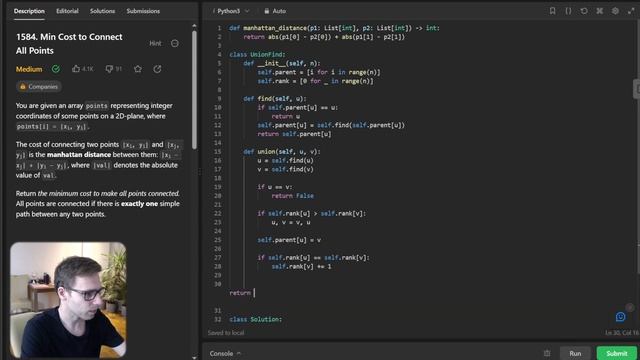Click the inline 'points' code term in description
Screen dimensions: 640x360
(x=97, y=106)
